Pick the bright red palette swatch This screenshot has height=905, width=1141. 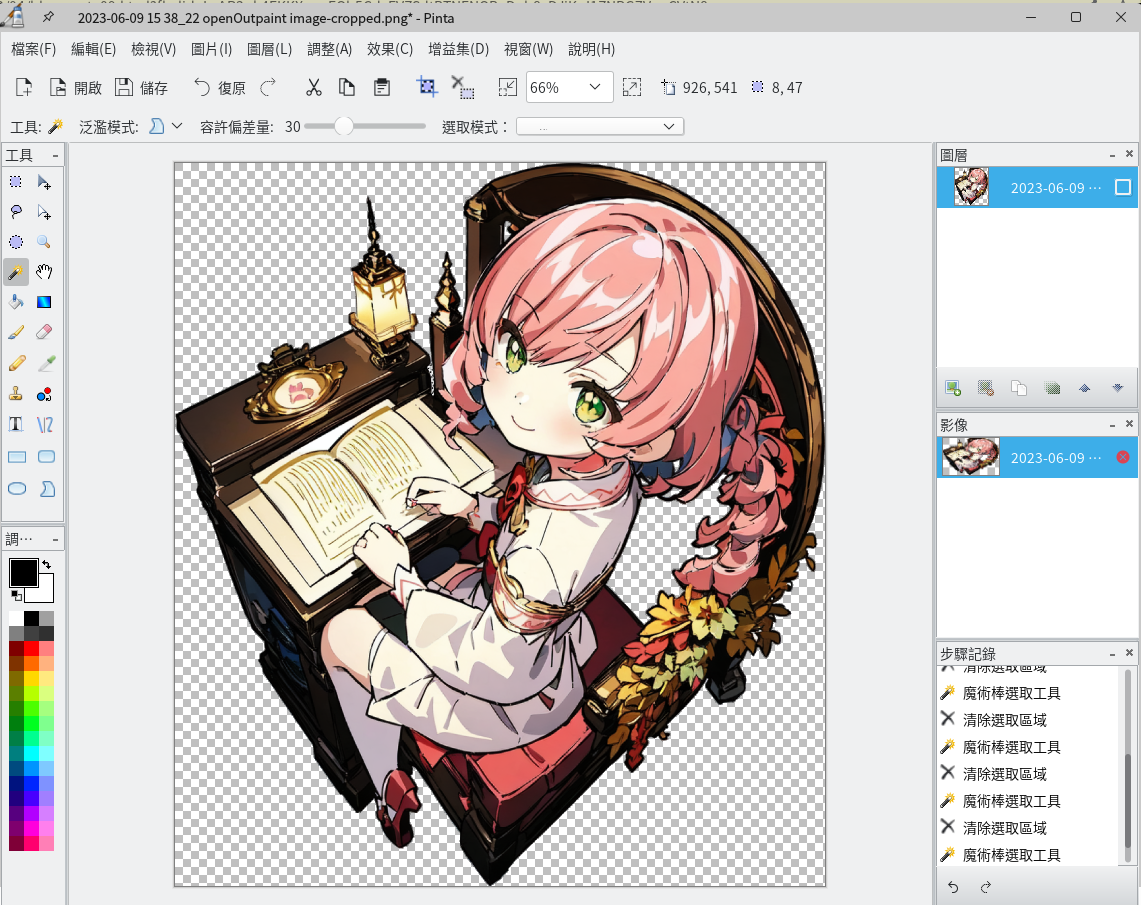pos(31,648)
